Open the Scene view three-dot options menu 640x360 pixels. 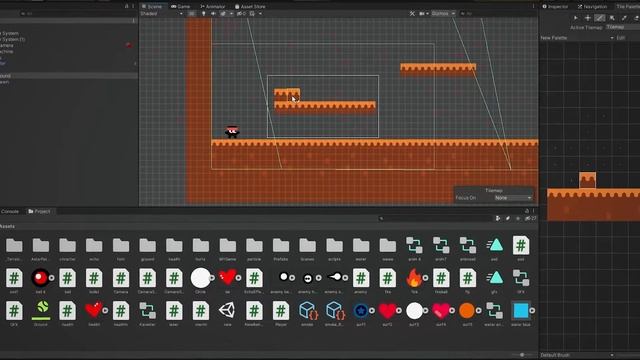pos(533,7)
